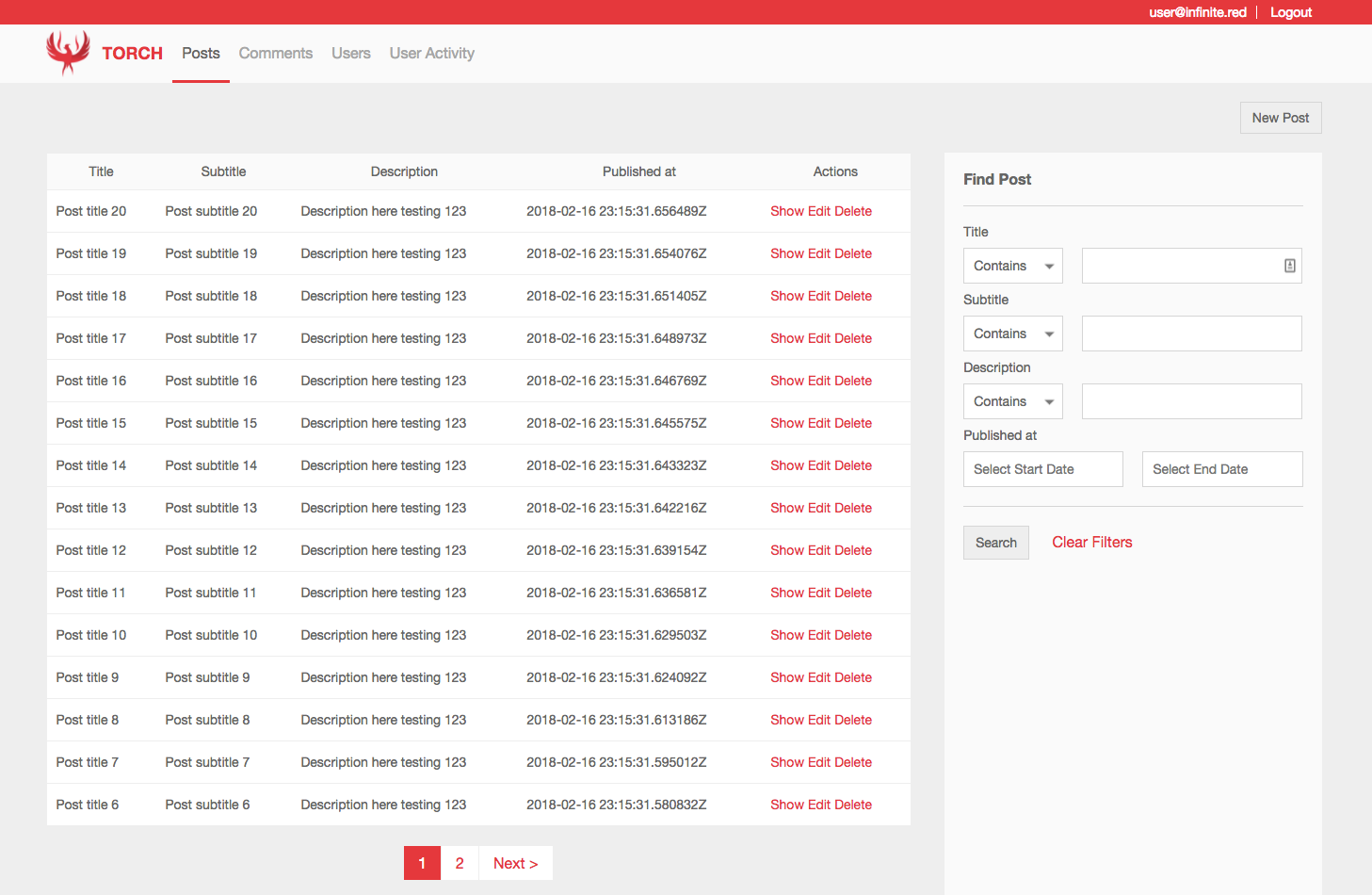
Task: Focus the Subtitle filter text field
Action: [x=1191, y=334]
